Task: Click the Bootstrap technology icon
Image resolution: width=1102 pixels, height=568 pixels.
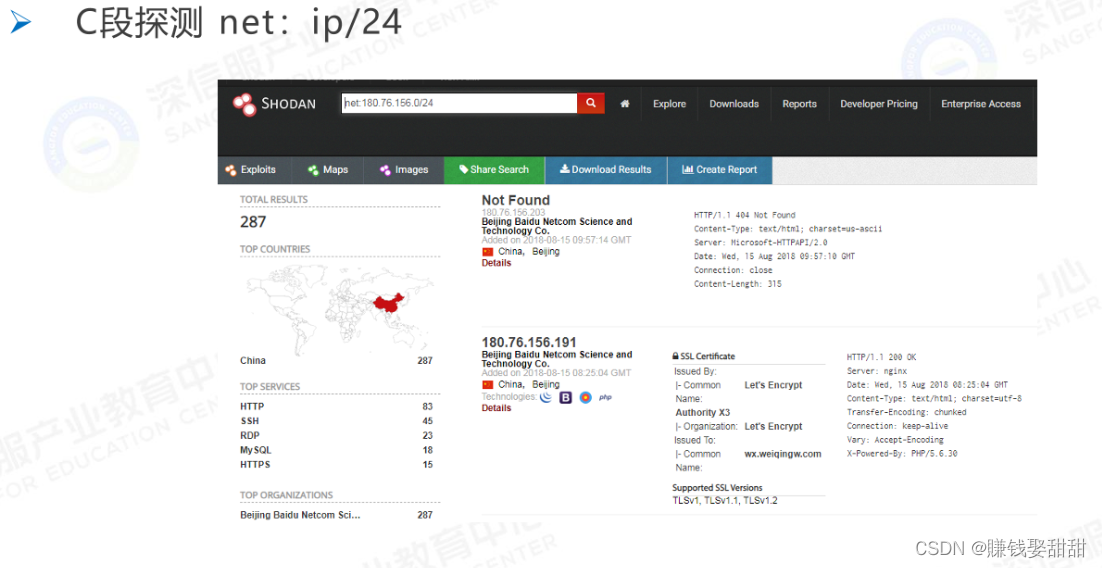Action: click(x=565, y=397)
